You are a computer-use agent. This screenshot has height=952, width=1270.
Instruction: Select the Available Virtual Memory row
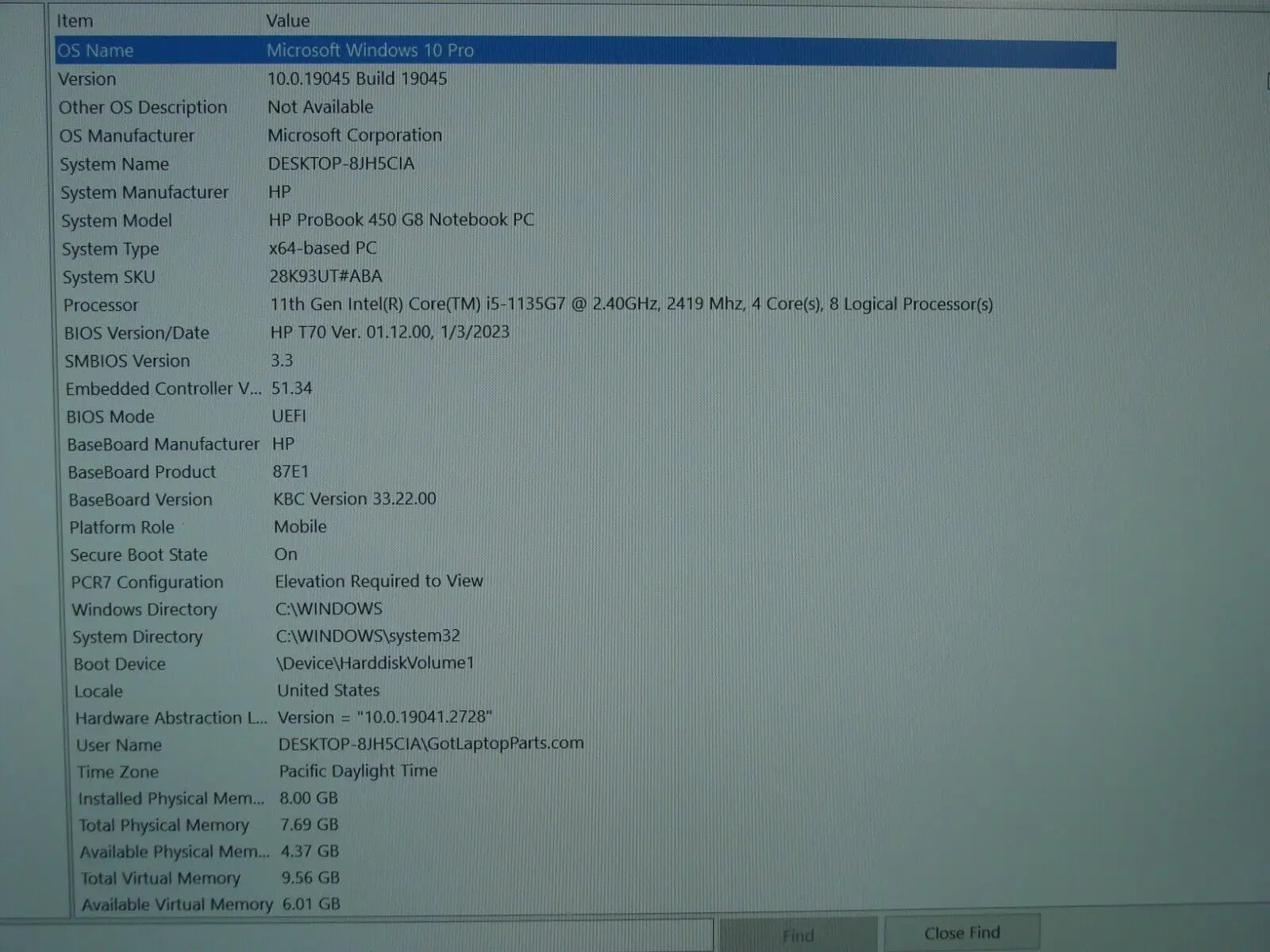click(177, 904)
